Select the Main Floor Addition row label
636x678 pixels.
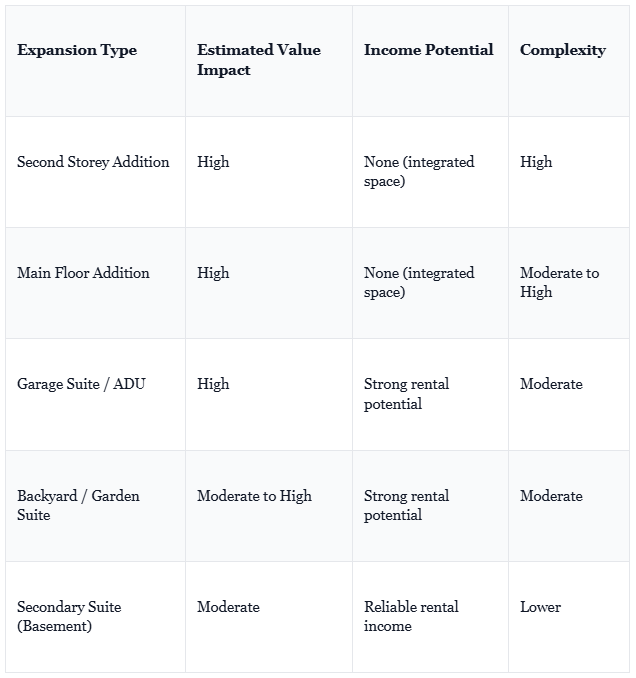(83, 273)
